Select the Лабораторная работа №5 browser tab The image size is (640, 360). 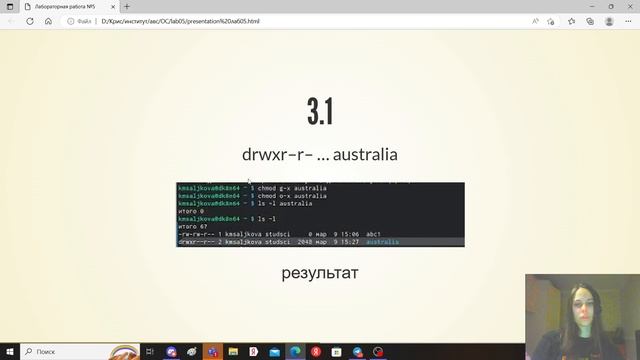tap(69, 7)
